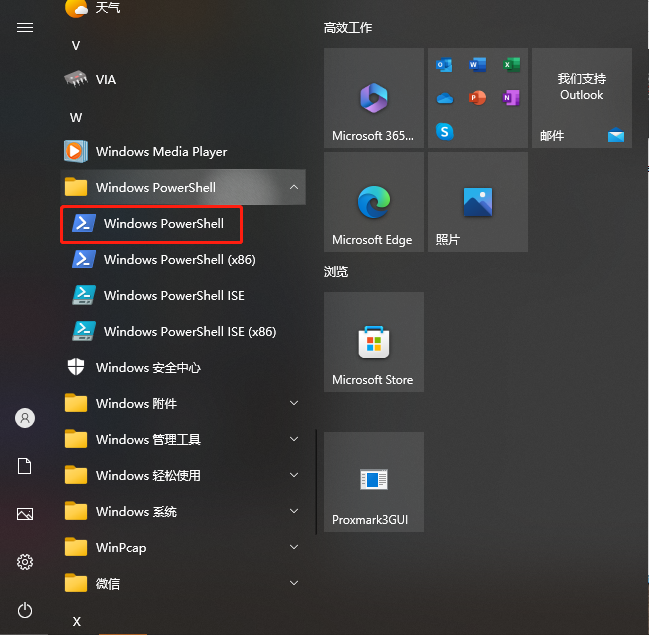This screenshot has width=649, height=635.
Task: Click the Power button icon
Action: 25,610
